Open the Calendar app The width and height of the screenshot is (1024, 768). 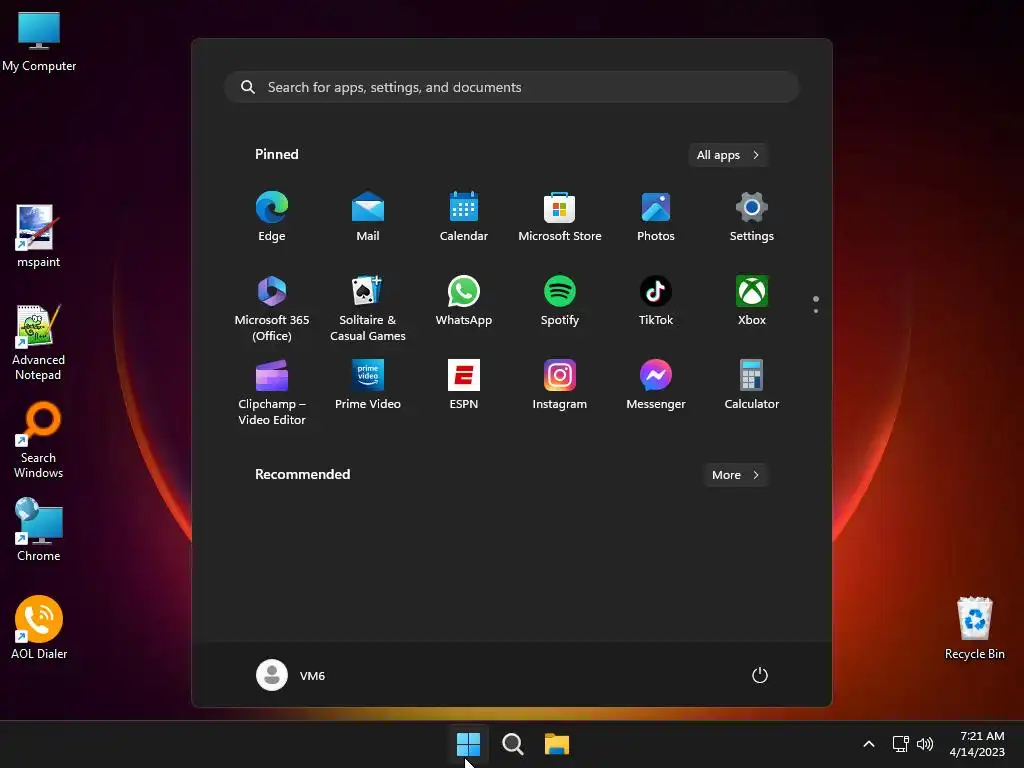click(464, 216)
